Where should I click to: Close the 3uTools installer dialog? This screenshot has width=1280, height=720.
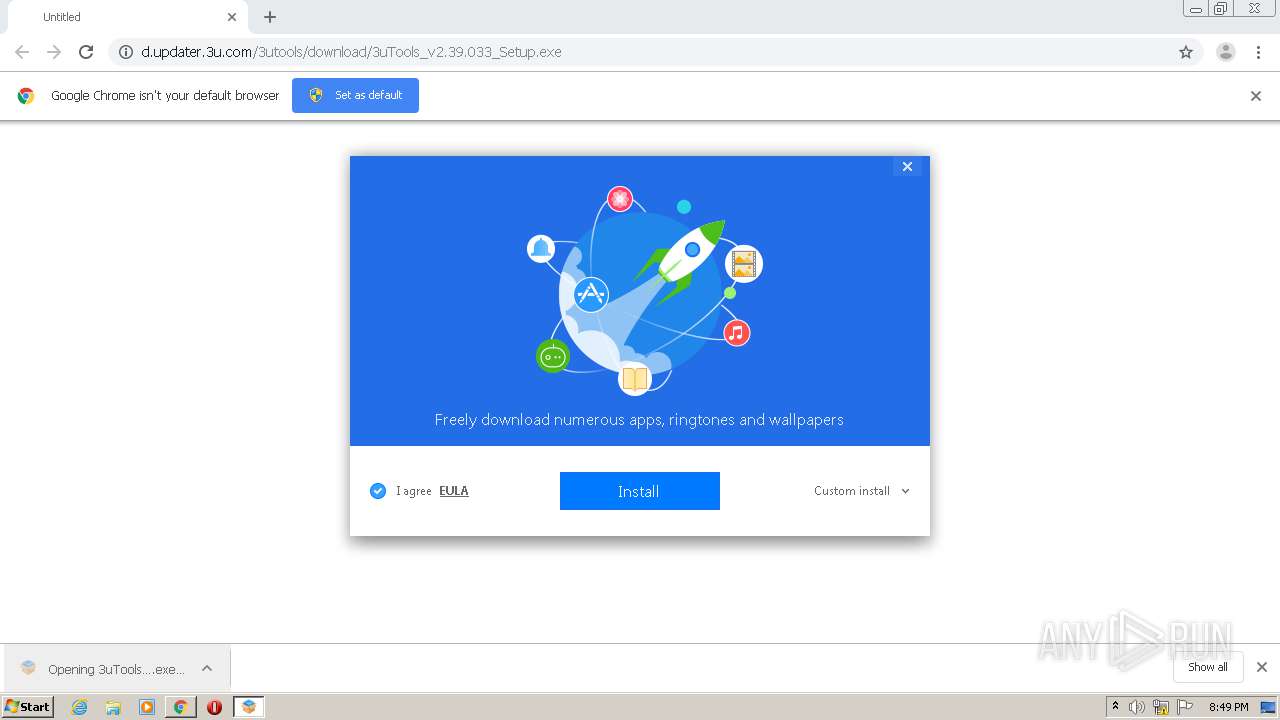(x=907, y=167)
